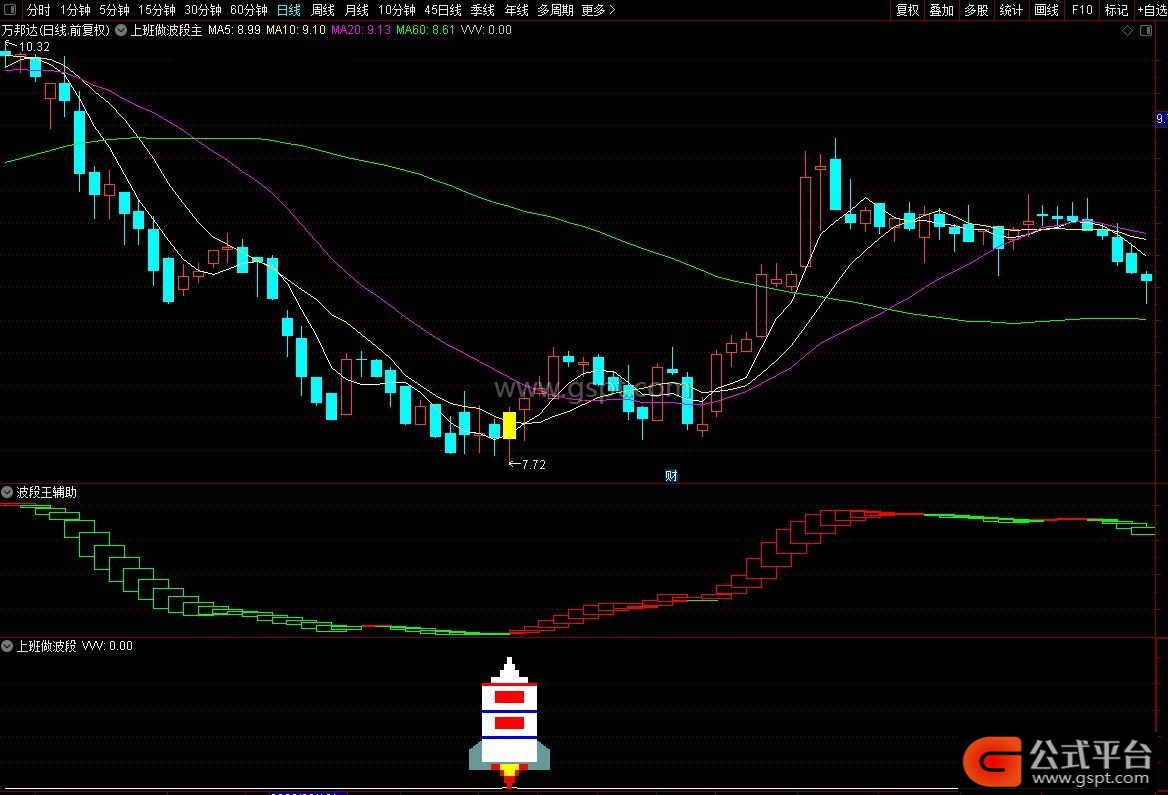The height and width of the screenshot is (795, 1168).
Task: Open the 多周期 multi-period view
Action: point(555,10)
